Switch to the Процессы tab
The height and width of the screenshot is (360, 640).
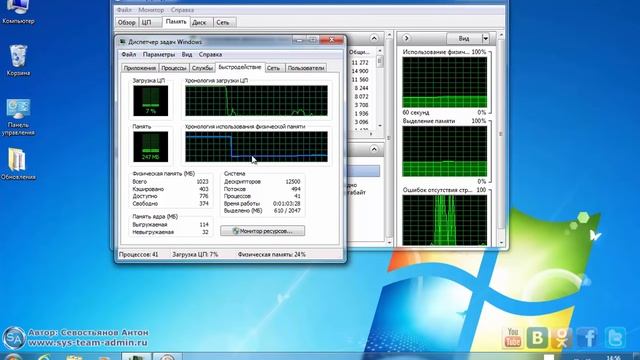[x=173, y=68]
